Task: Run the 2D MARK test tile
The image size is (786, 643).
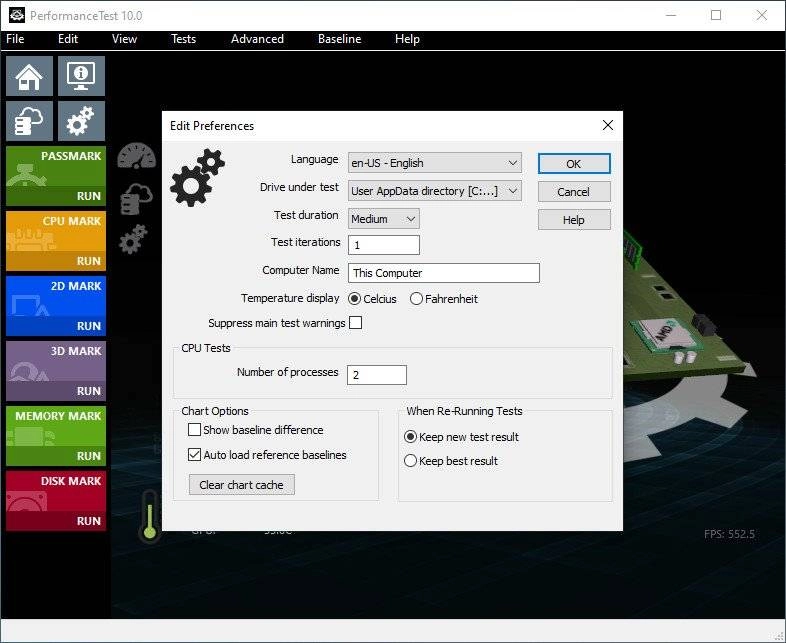Action: coord(56,306)
